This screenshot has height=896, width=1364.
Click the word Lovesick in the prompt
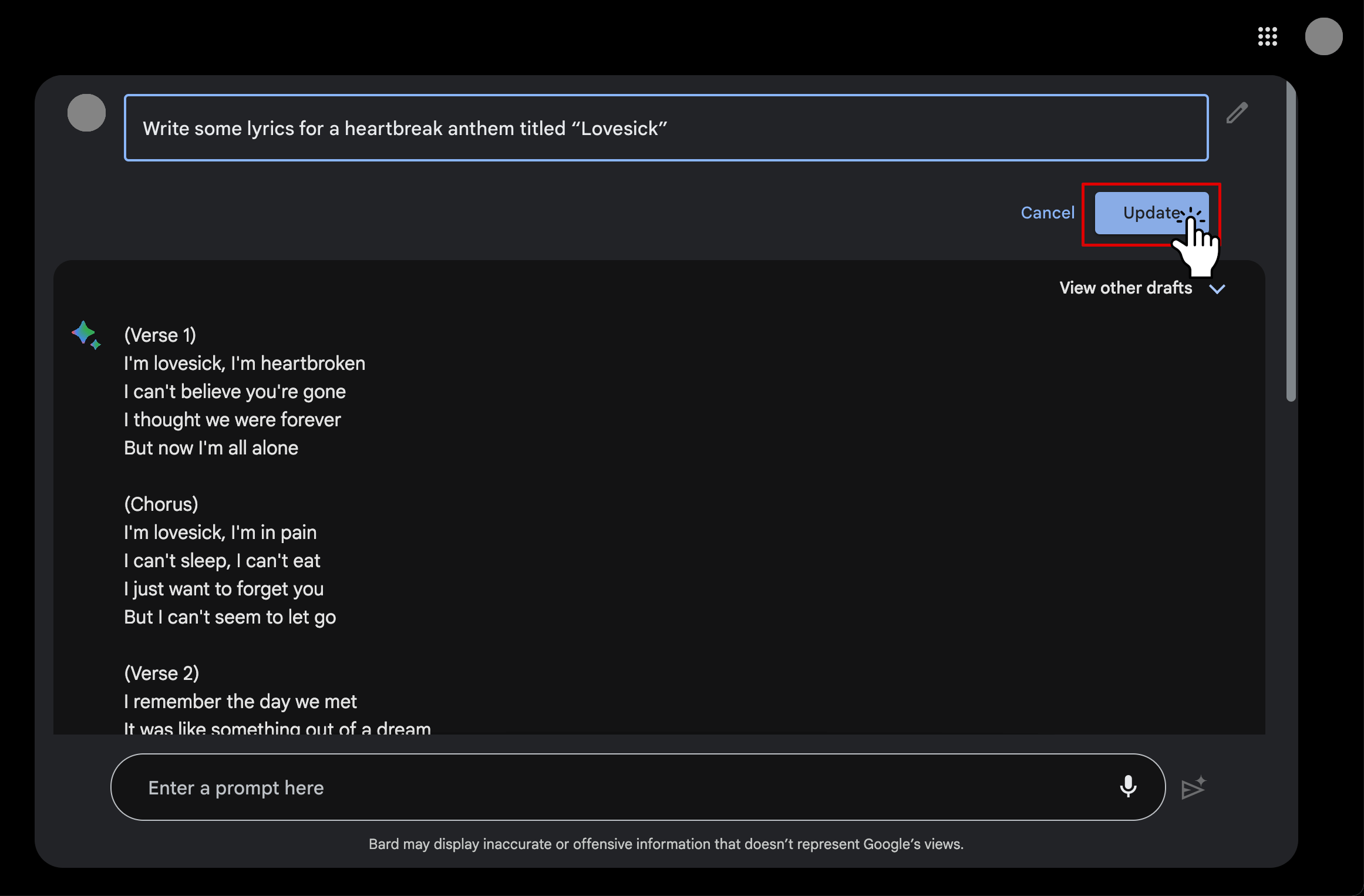click(x=619, y=129)
